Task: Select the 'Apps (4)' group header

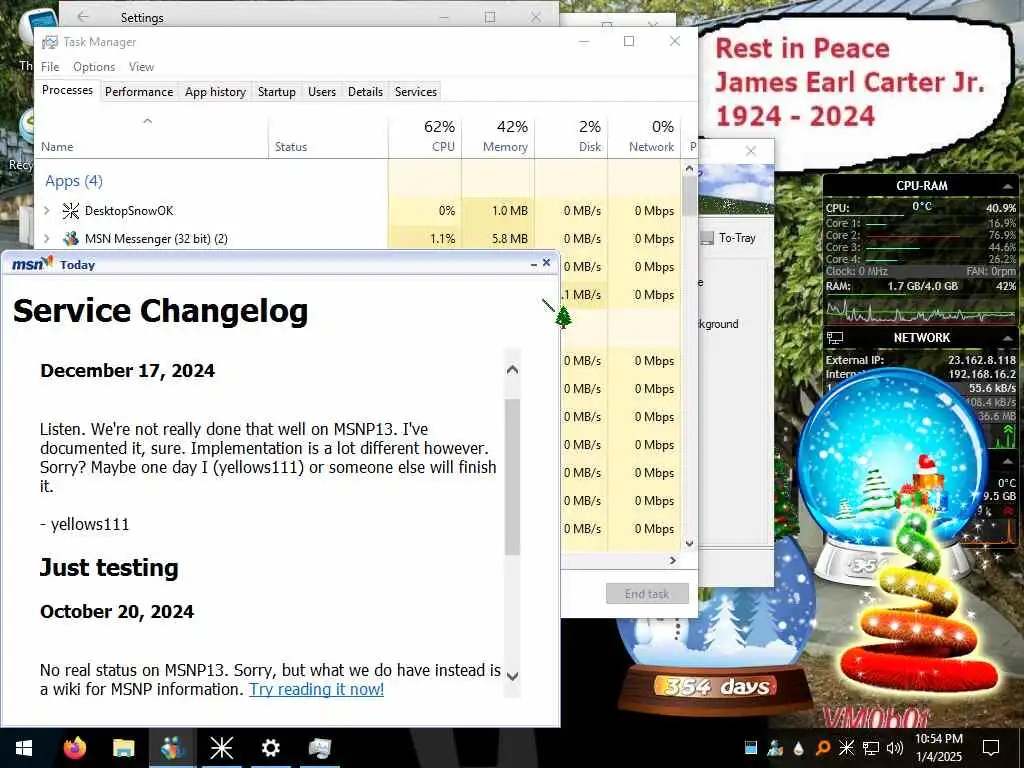Action: pyautogui.click(x=74, y=181)
